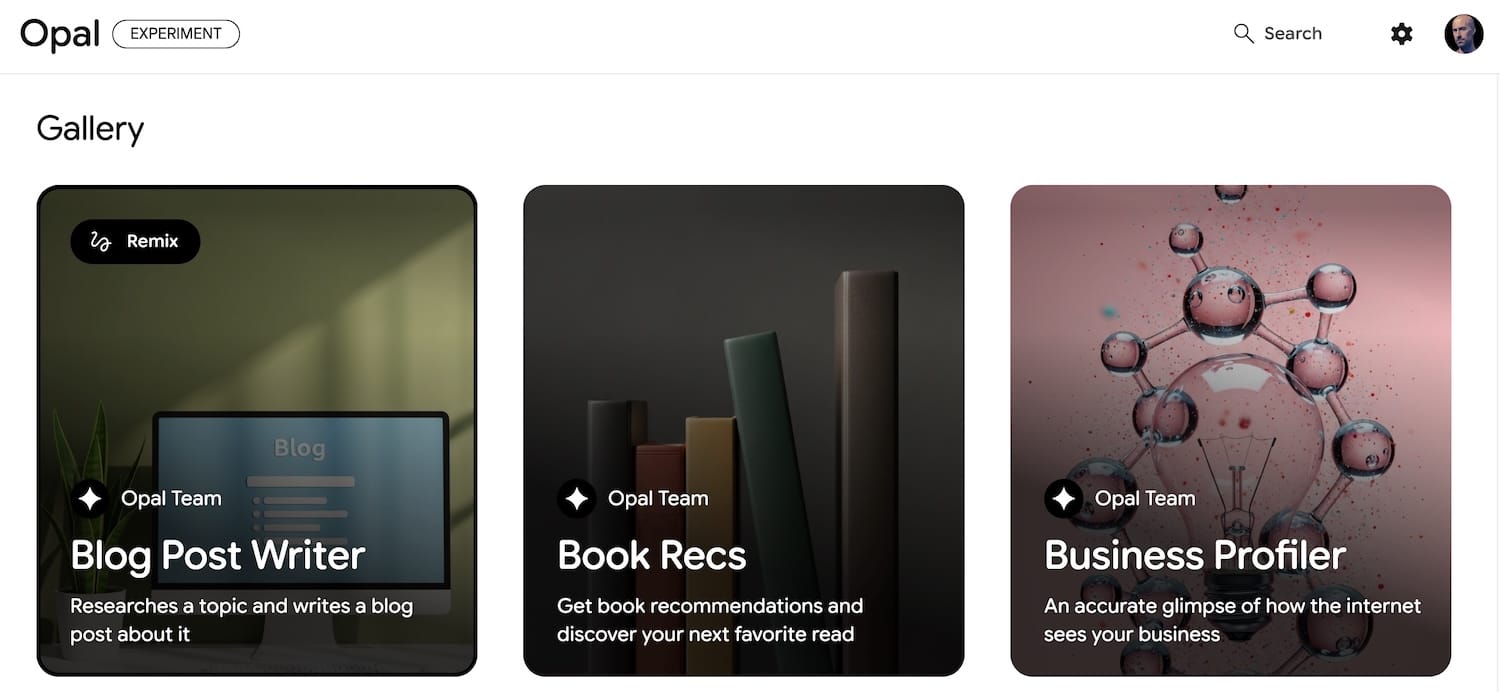The image size is (1500, 692).
Task: Select the Blog Post Writer title
Action: [218, 555]
